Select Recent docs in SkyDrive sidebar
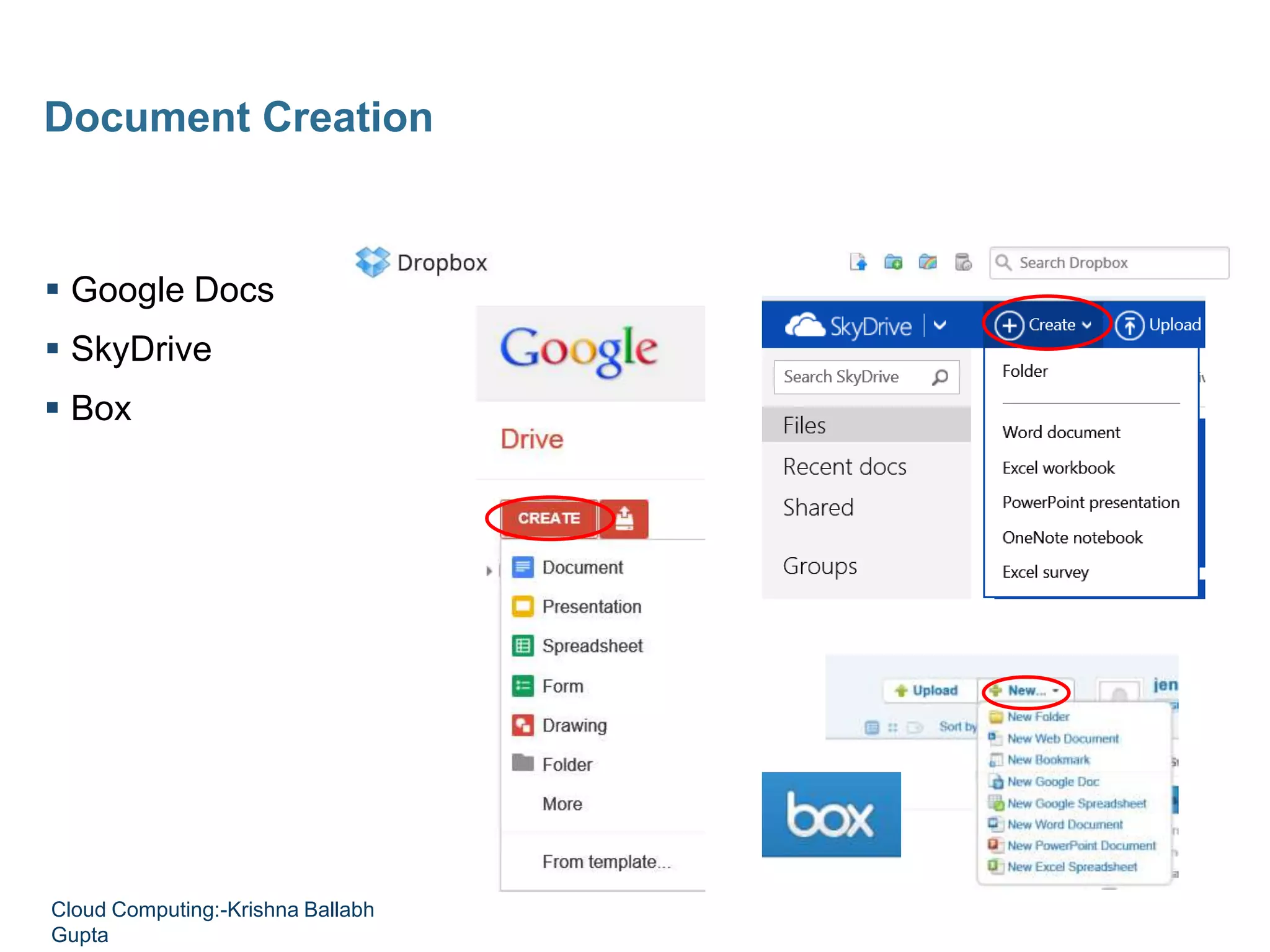The image size is (1270, 952). coord(845,467)
